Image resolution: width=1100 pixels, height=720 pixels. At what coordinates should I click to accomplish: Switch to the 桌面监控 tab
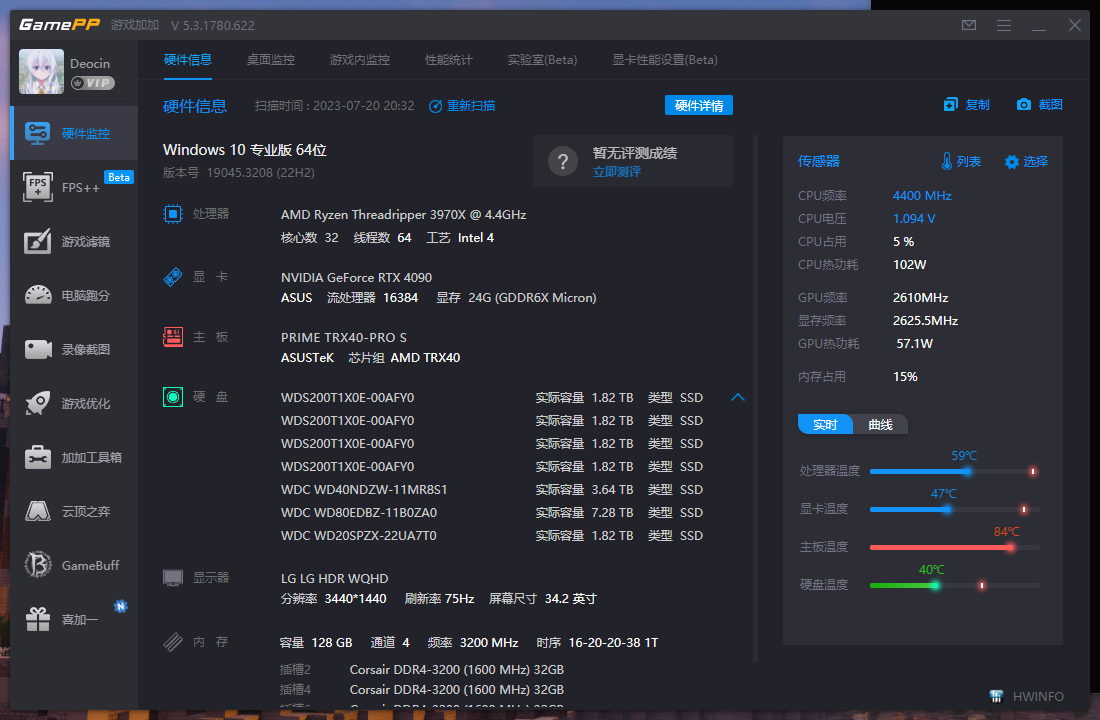pyautogui.click(x=271, y=60)
